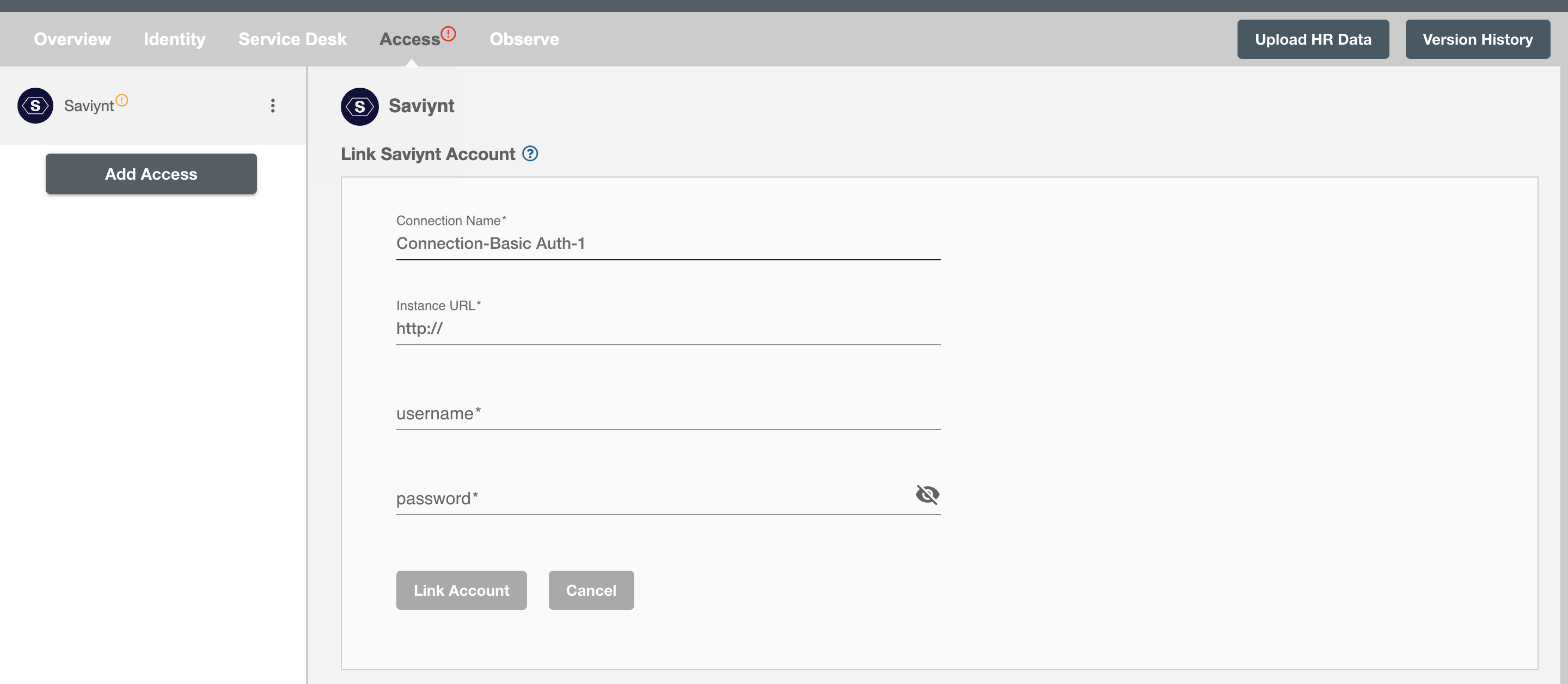
Task: Click the Upload HR Data button
Action: pyautogui.click(x=1313, y=39)
